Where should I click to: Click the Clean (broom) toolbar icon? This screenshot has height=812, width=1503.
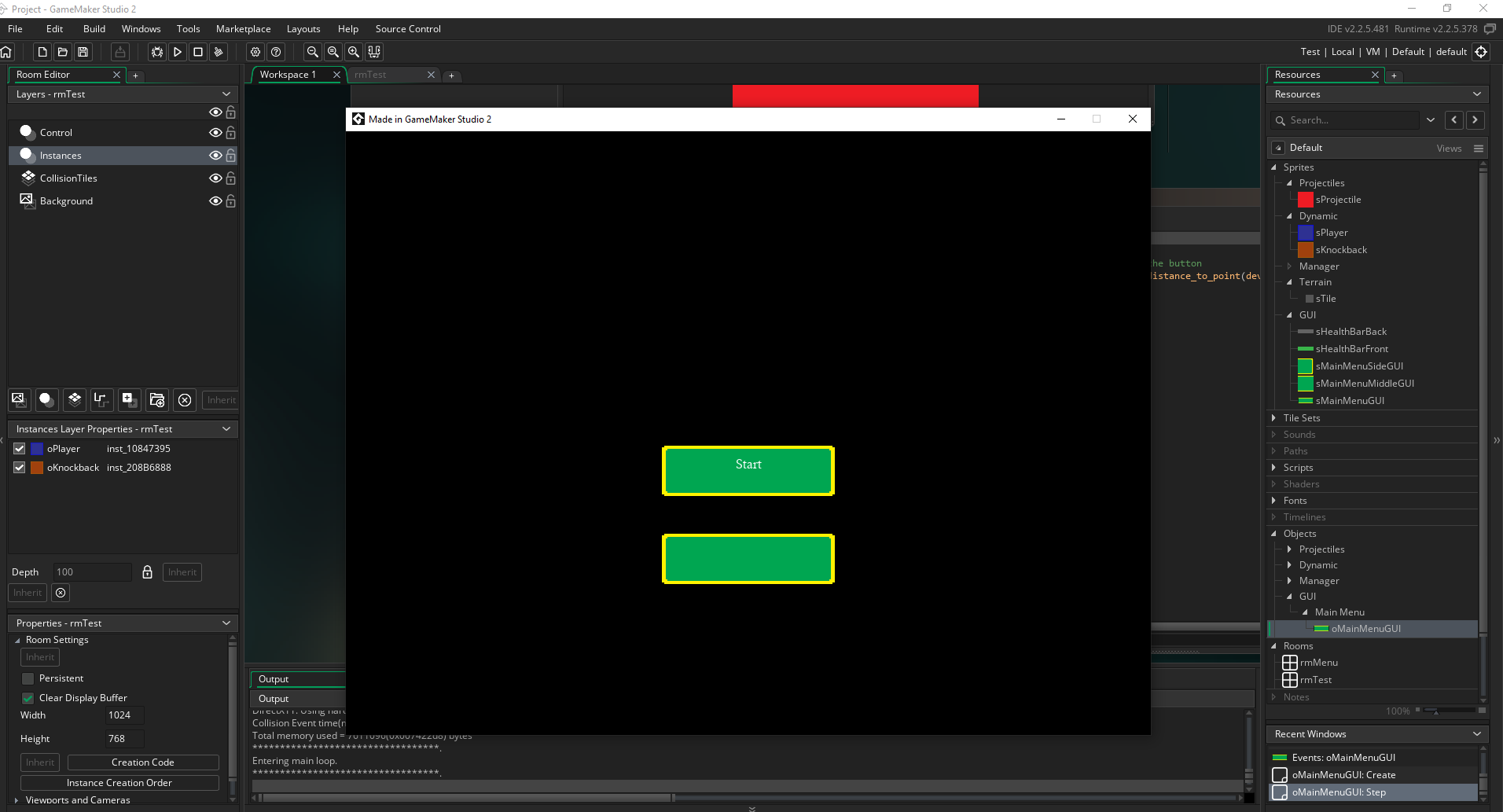tap(219, 52)
